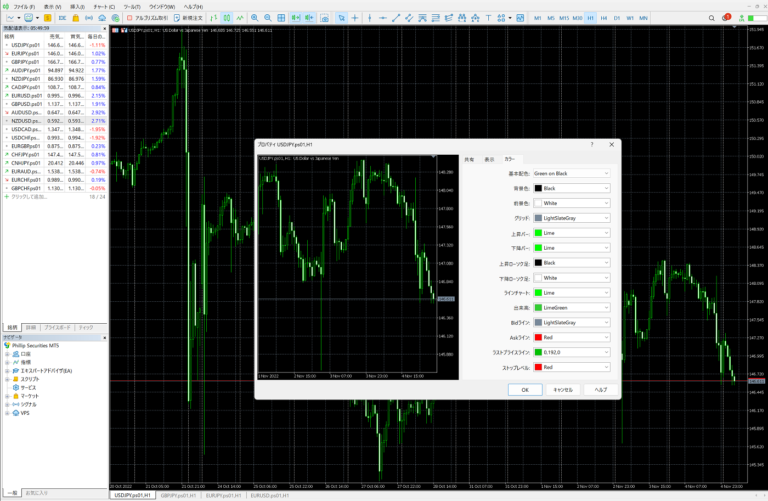Viewport: 768px width, 501px height.
Task: Open the 背景色 Black color dropdown
Action: click(x=571, y=188)
